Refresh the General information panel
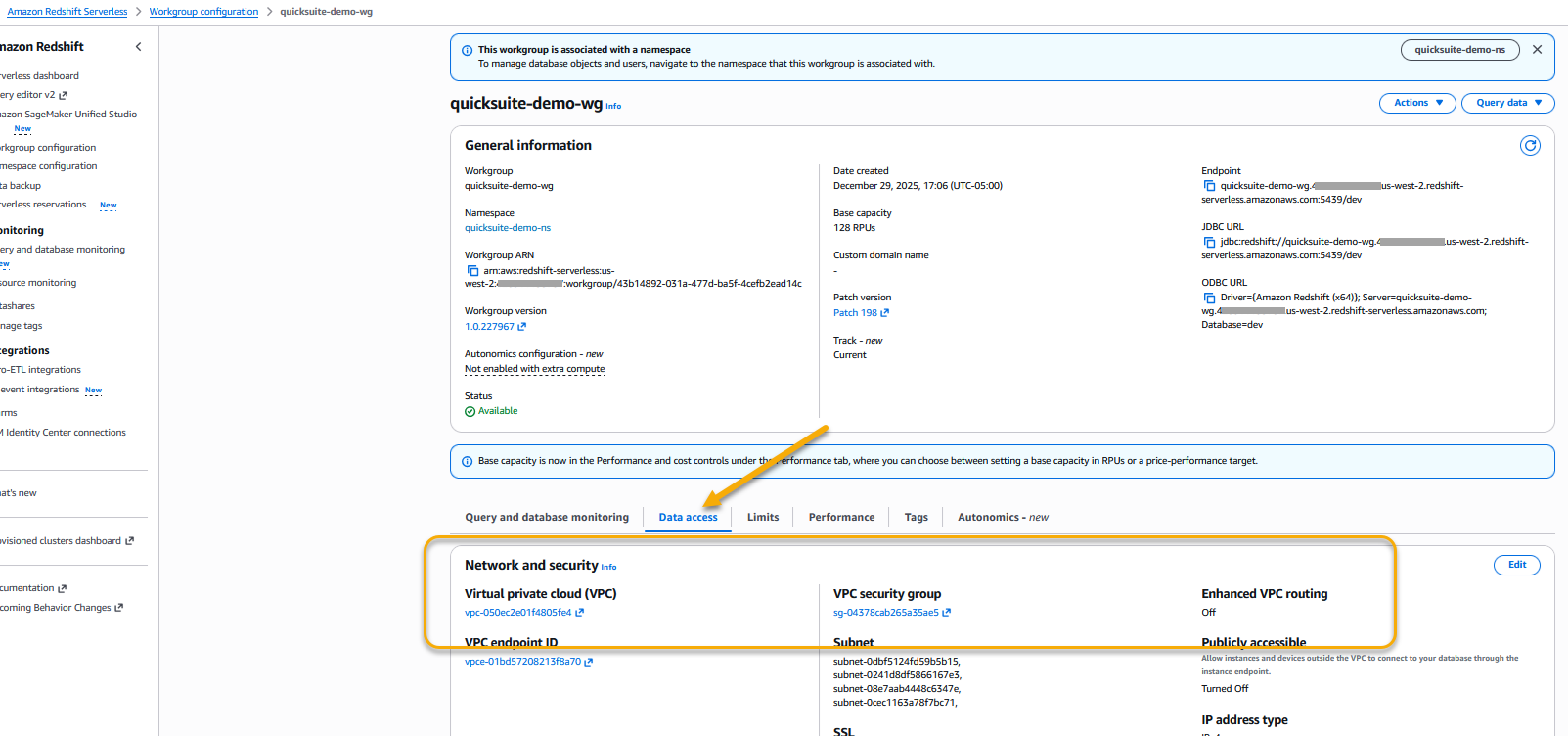Image resolution: width=1568 pixels, height=736 pixels. tap(1530, 146)
